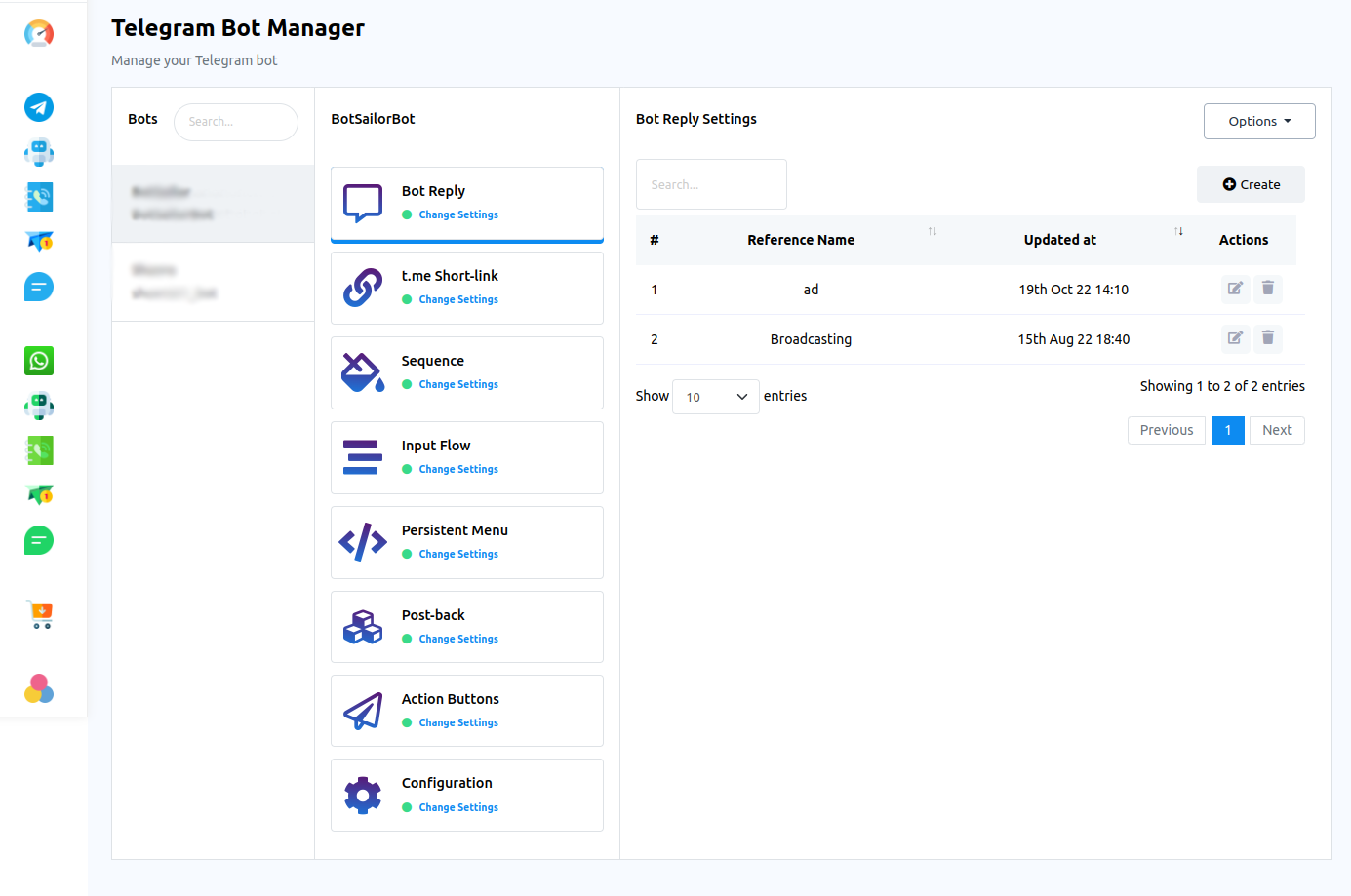Open the dashboard speedometer icon in sidebar

tap(39, 33)
